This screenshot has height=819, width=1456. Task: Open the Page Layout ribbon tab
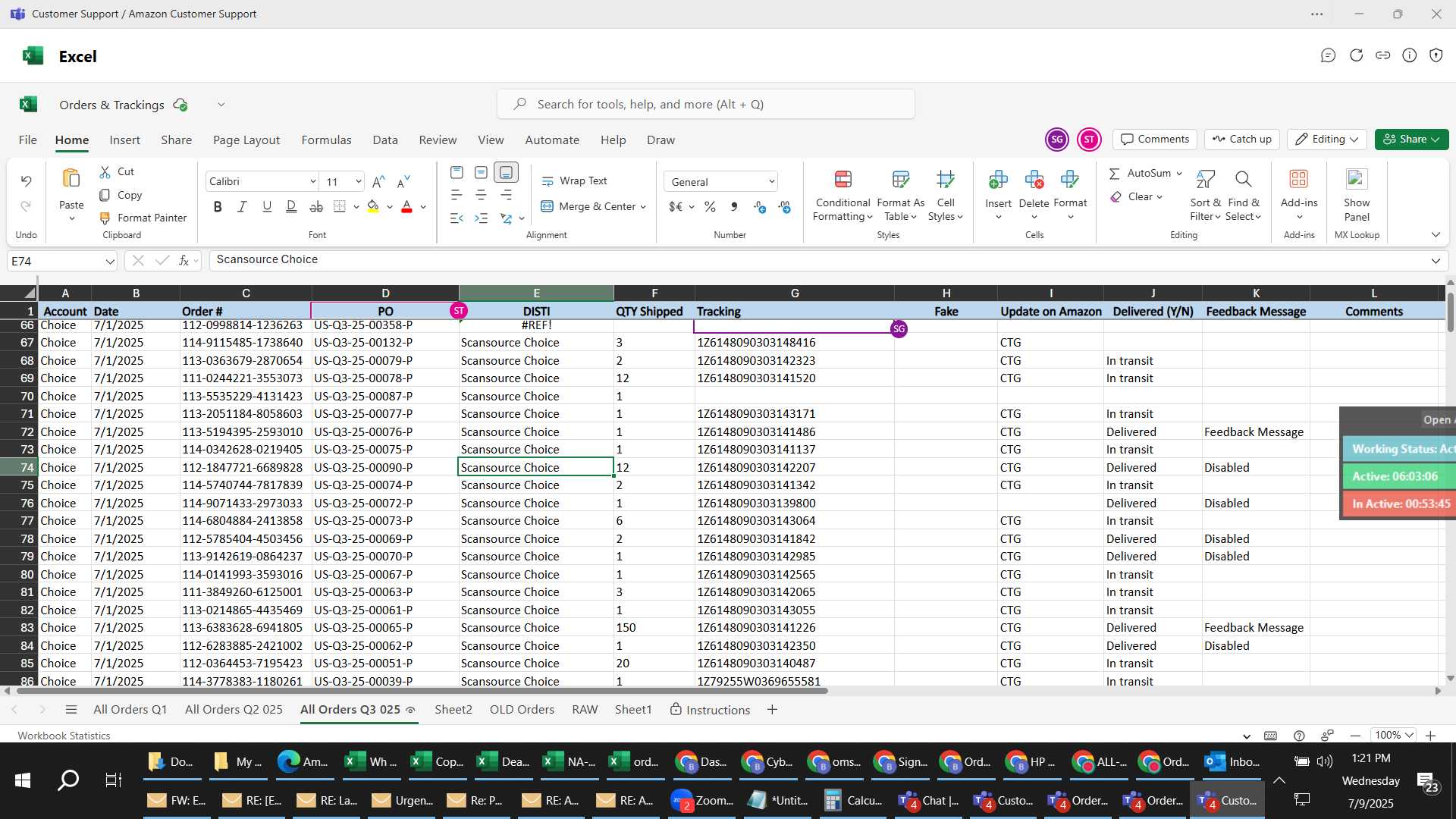246,140
